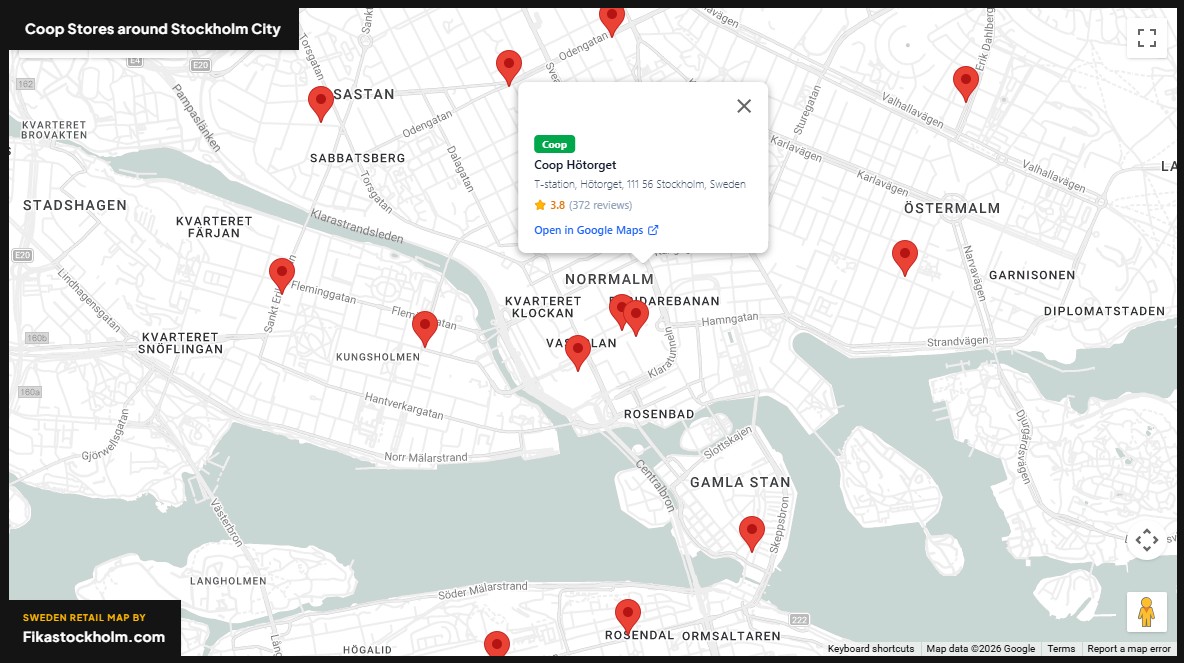1184x663 pixels.
Task: Click the Strandvägen street label
Action: (957, 342)
